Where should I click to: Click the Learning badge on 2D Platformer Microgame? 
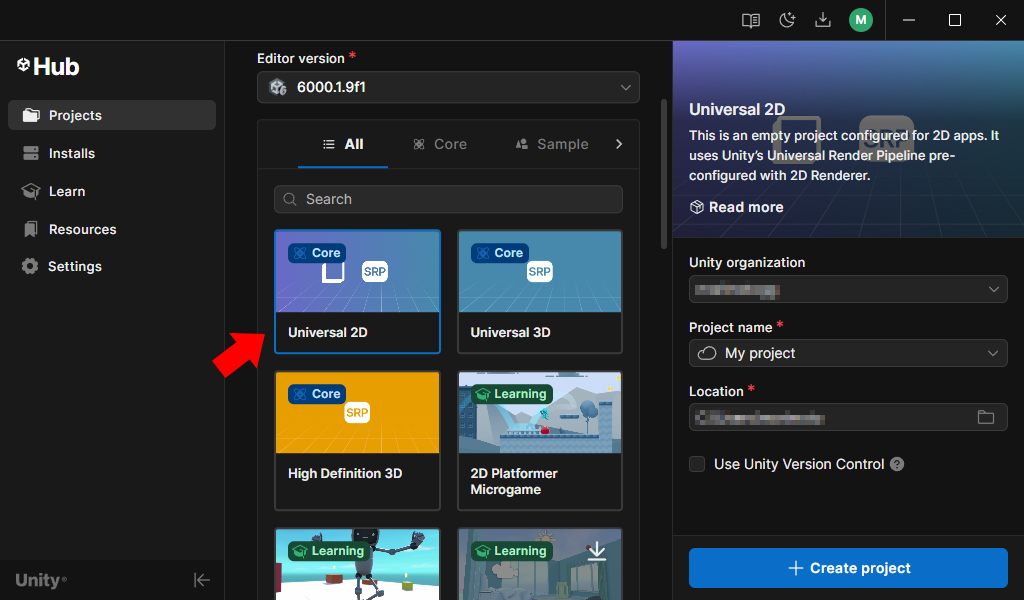512,394
